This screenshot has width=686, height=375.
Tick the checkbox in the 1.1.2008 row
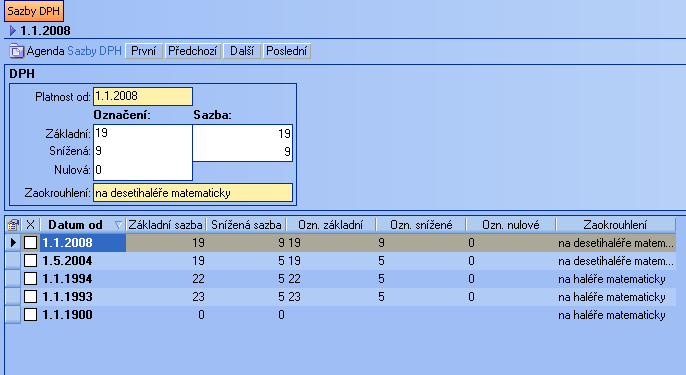tap(30, 243)
